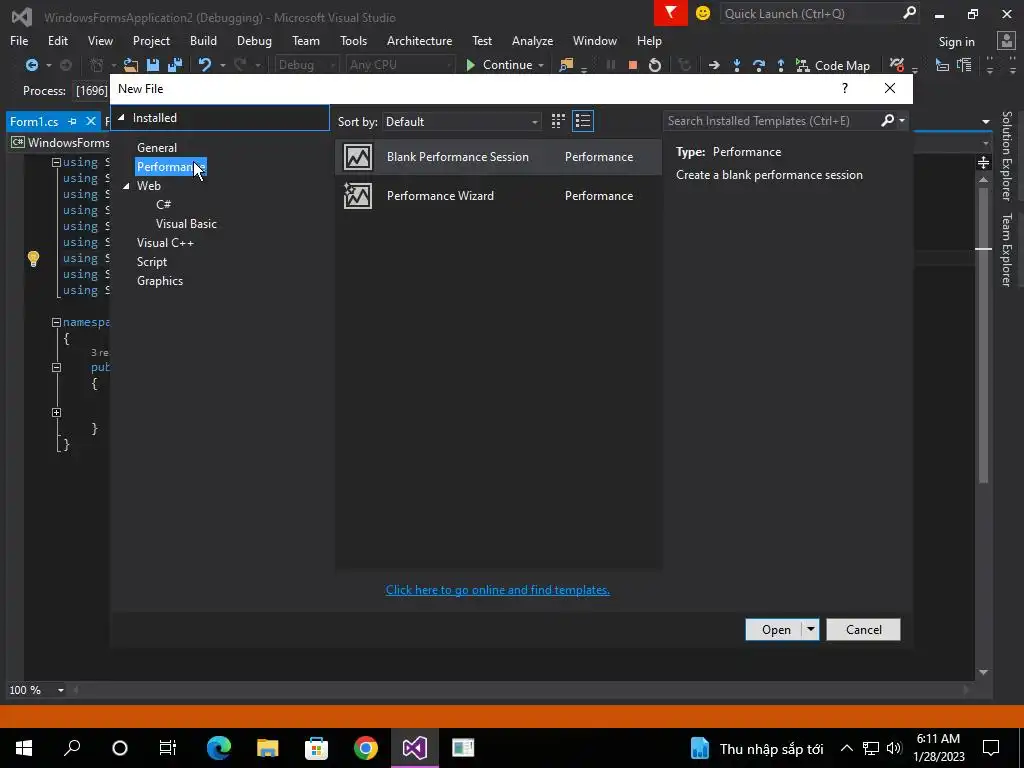Click the search magnifier in template search
Image resolution: width=1024 pixels, height=768 pixels.
pyautogui.click(x=888, y=120)
